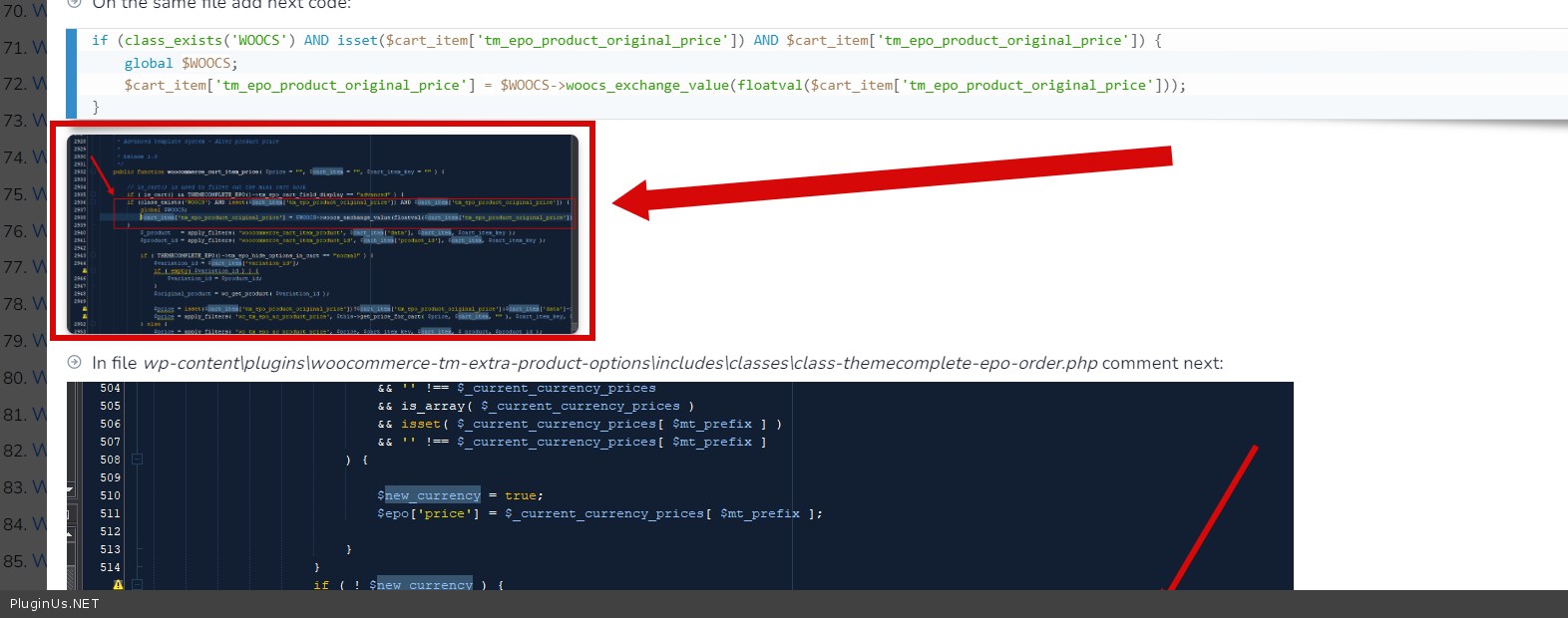Click the class-themecomplete-epo-order.php file path text
1568x618 pixels.
tap(619, 363)
